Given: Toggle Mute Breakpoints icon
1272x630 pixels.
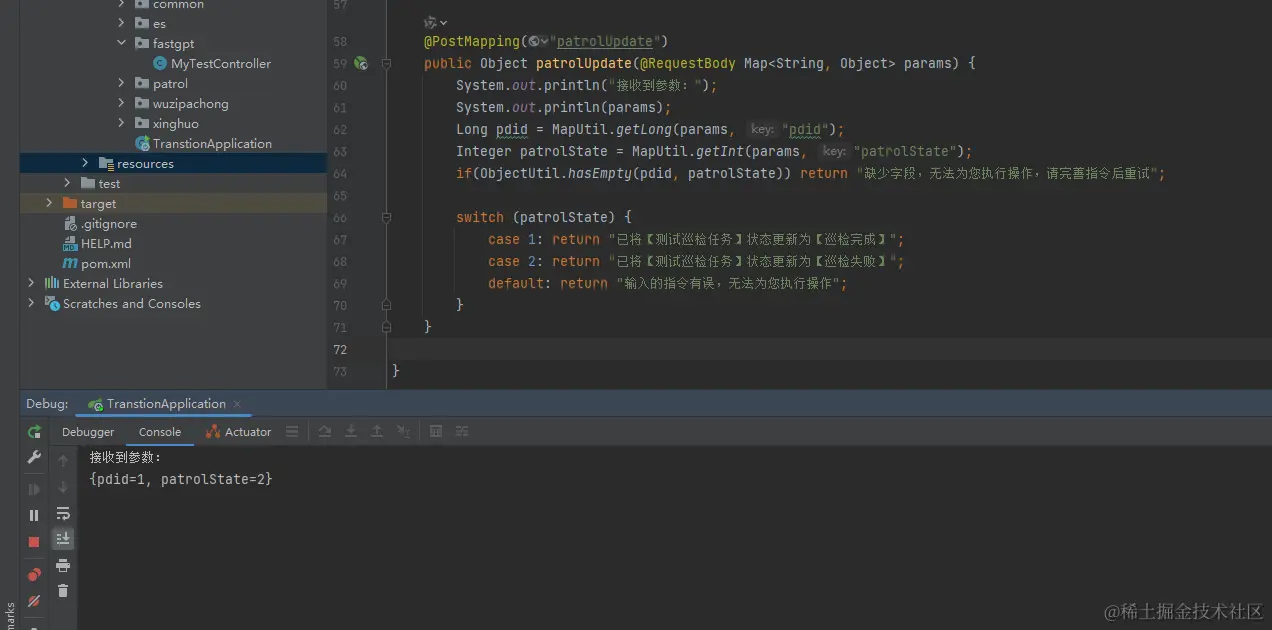Looking at the screenshot, I should pyautogui.click(x=34, y=601).
